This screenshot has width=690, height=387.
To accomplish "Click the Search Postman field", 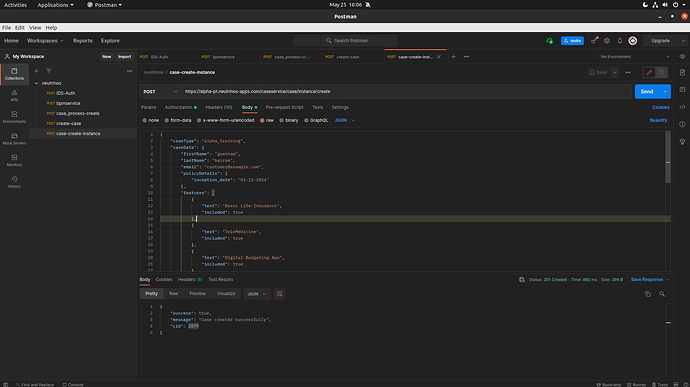I will coord(345,41).
